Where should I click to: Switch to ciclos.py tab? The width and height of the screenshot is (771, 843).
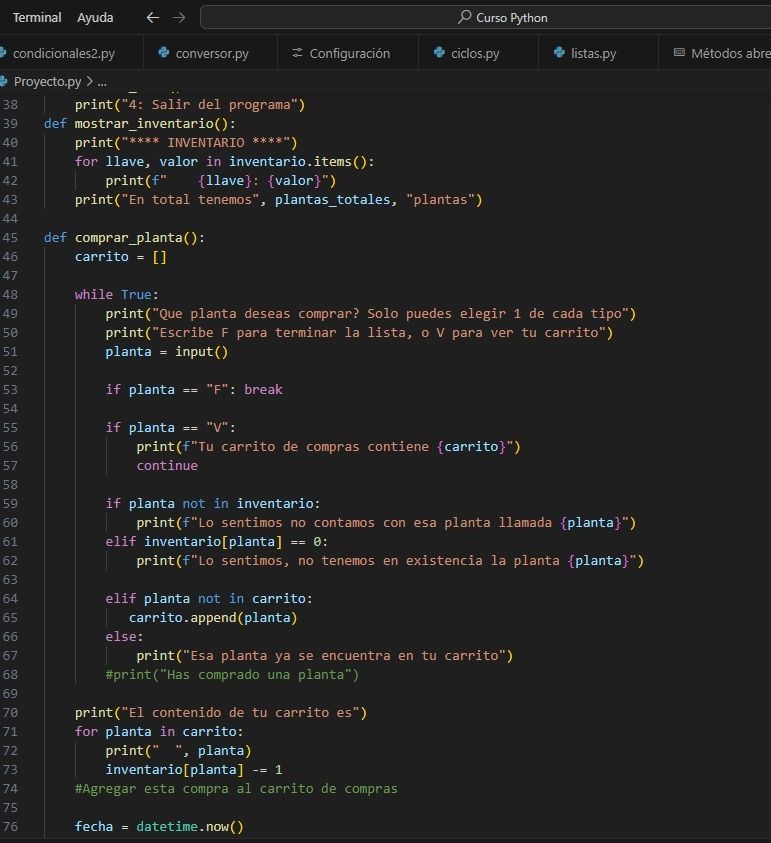point(474,53)
